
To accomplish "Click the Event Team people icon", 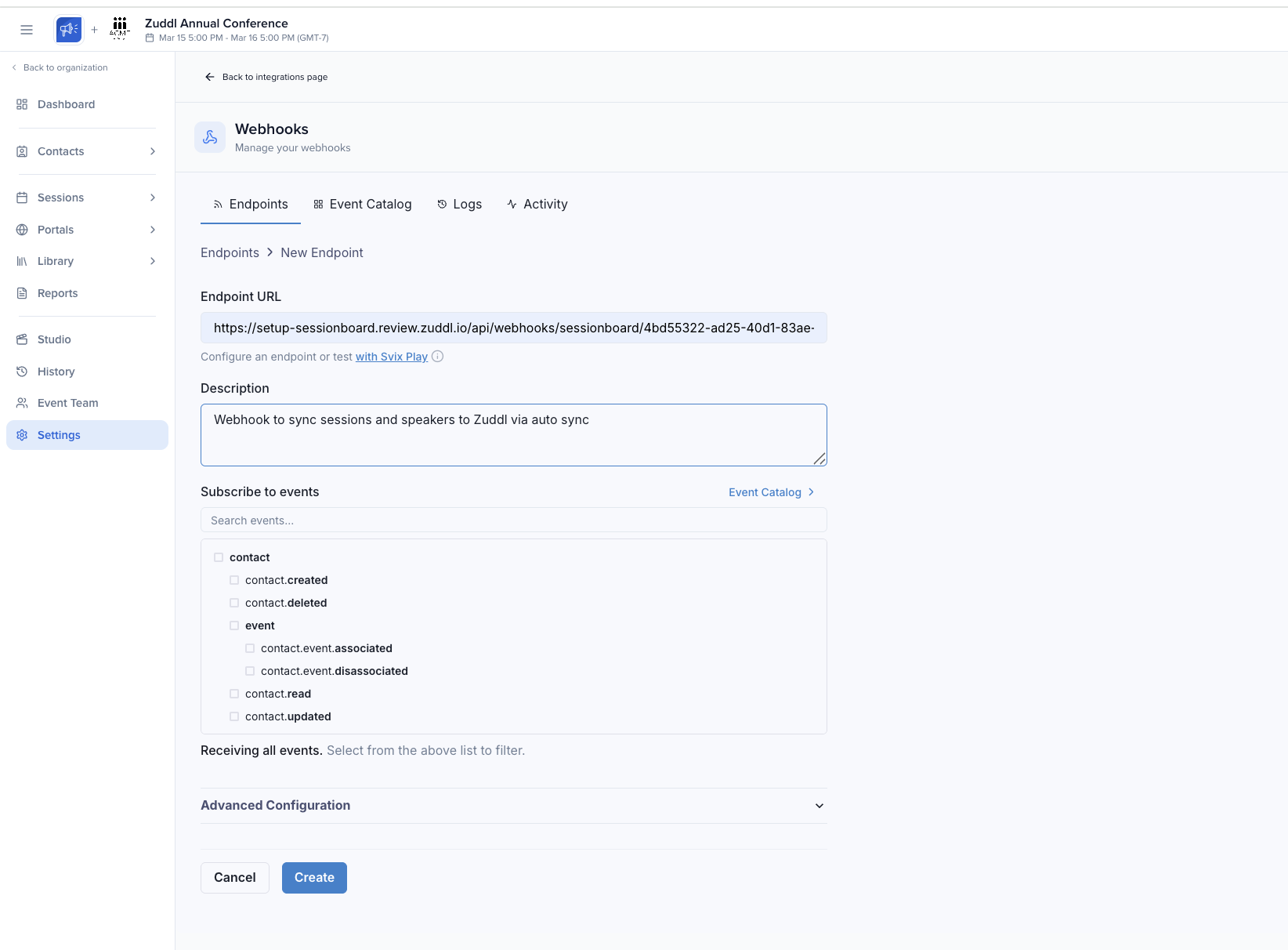I will pyautogui.click(x=22, y=403).
